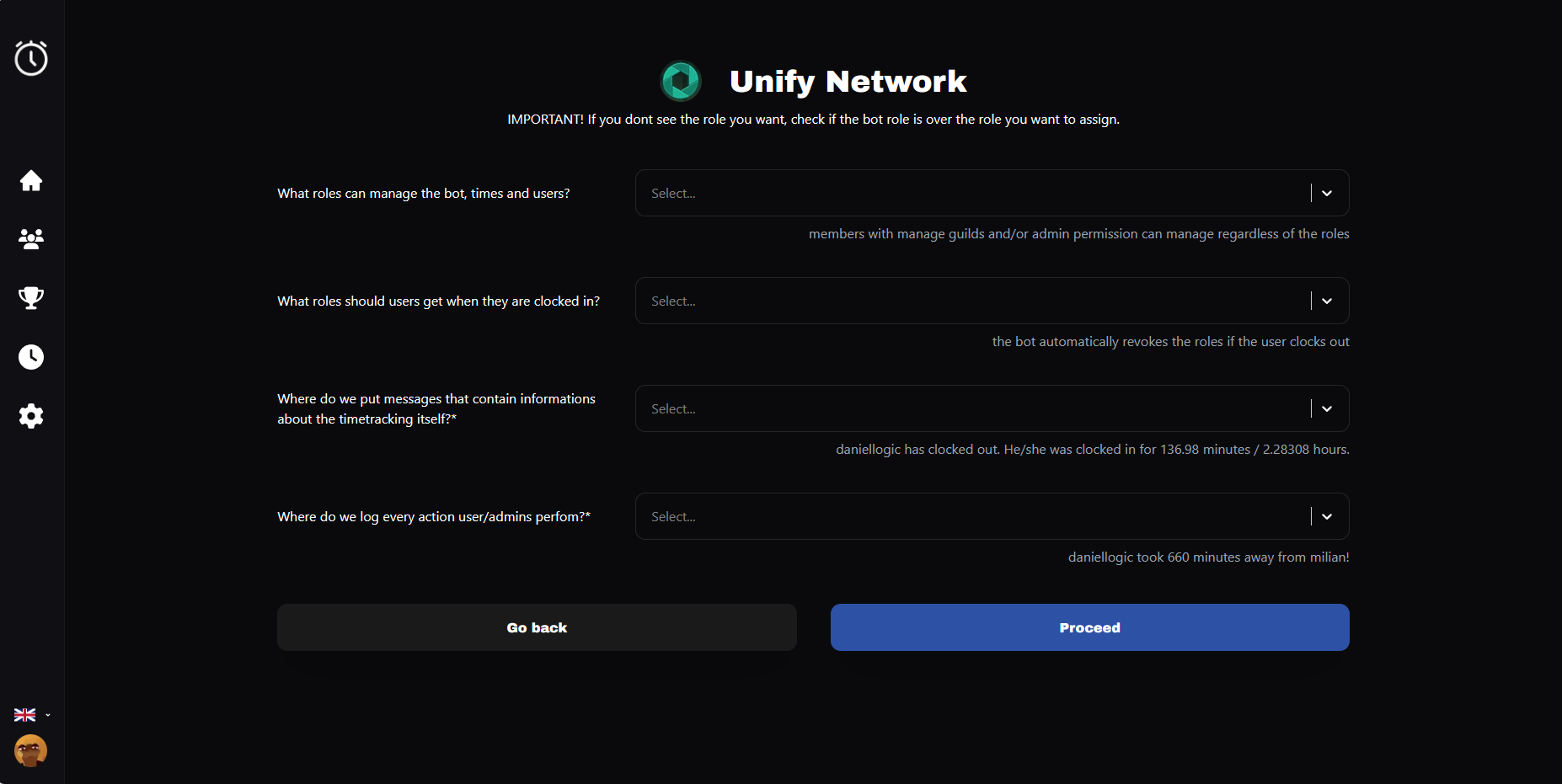The height and width of the screenshot is (784, 1562).
Task: Open the Users group icon
Action: [31, 239]
